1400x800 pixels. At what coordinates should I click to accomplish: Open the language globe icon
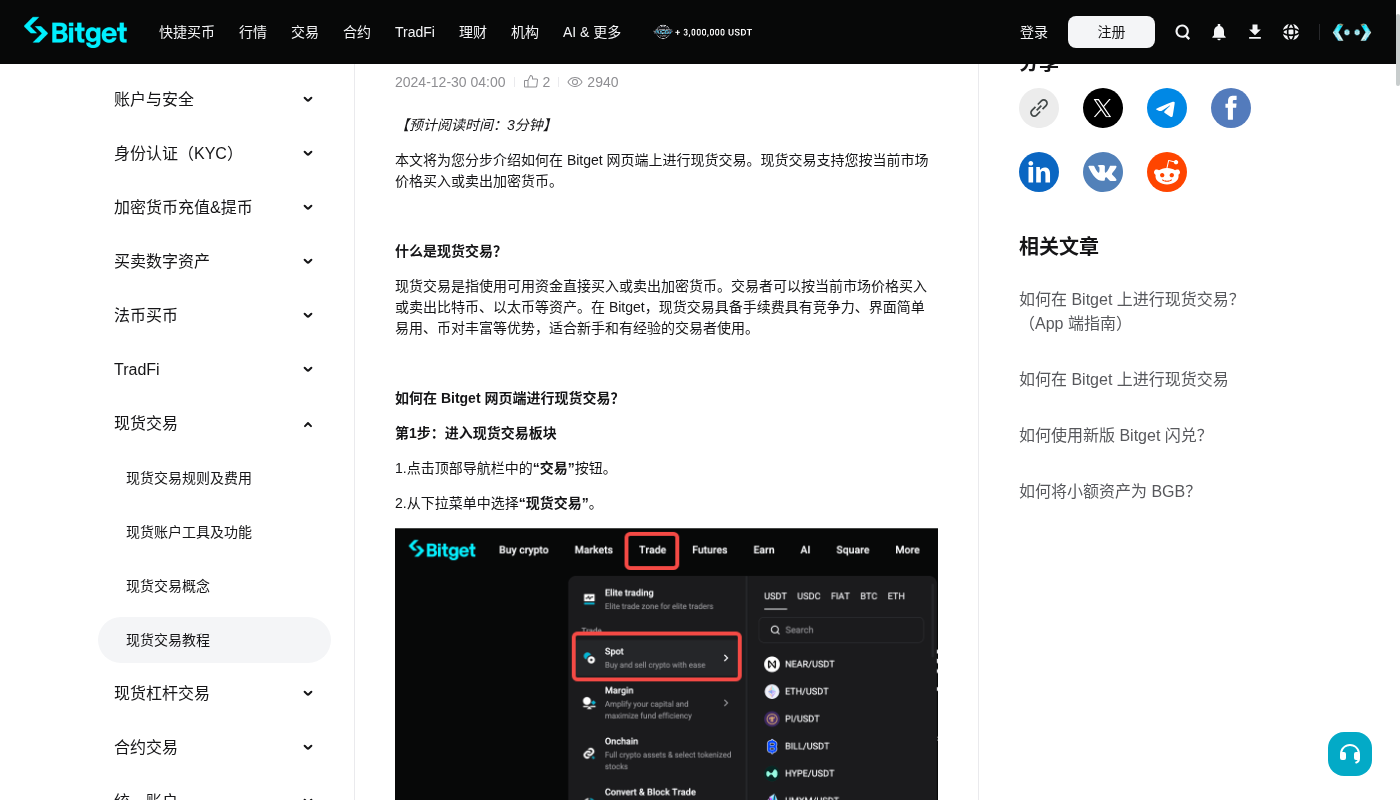1291,32
